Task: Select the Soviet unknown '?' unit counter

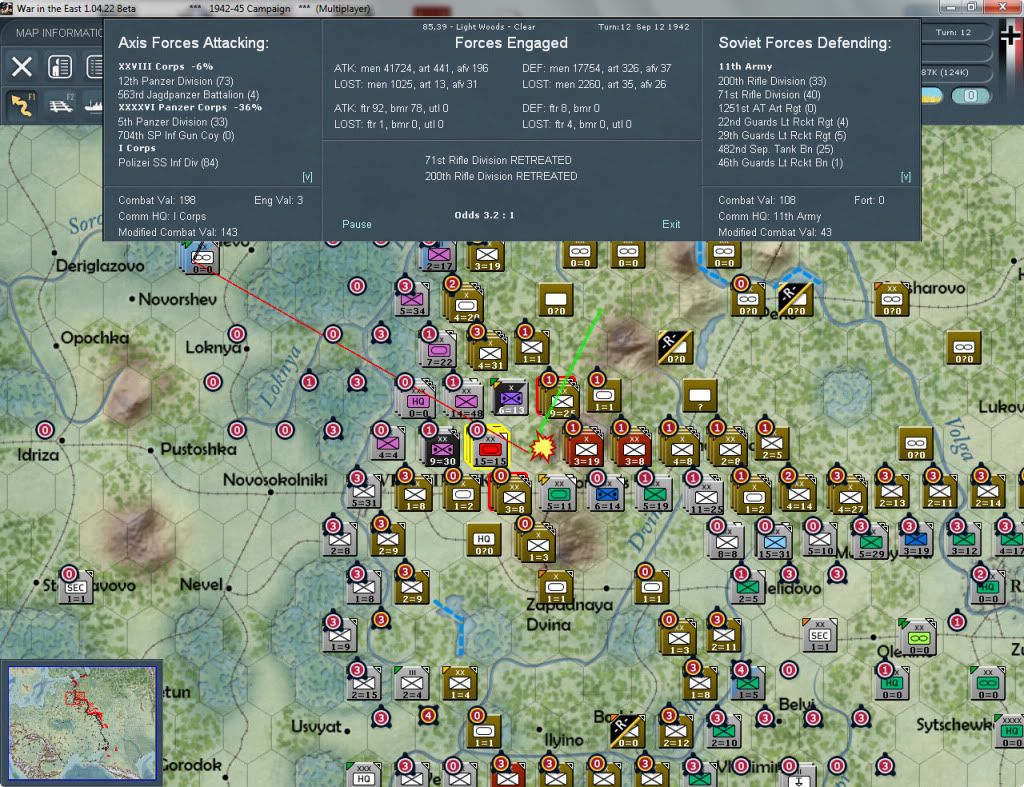Action: 699,396
